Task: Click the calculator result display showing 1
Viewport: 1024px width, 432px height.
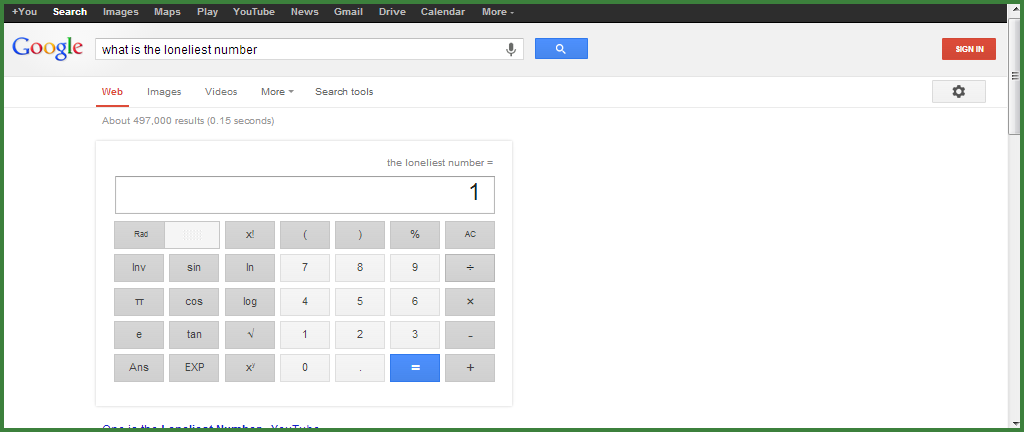Action: click(x=305, y=194)
